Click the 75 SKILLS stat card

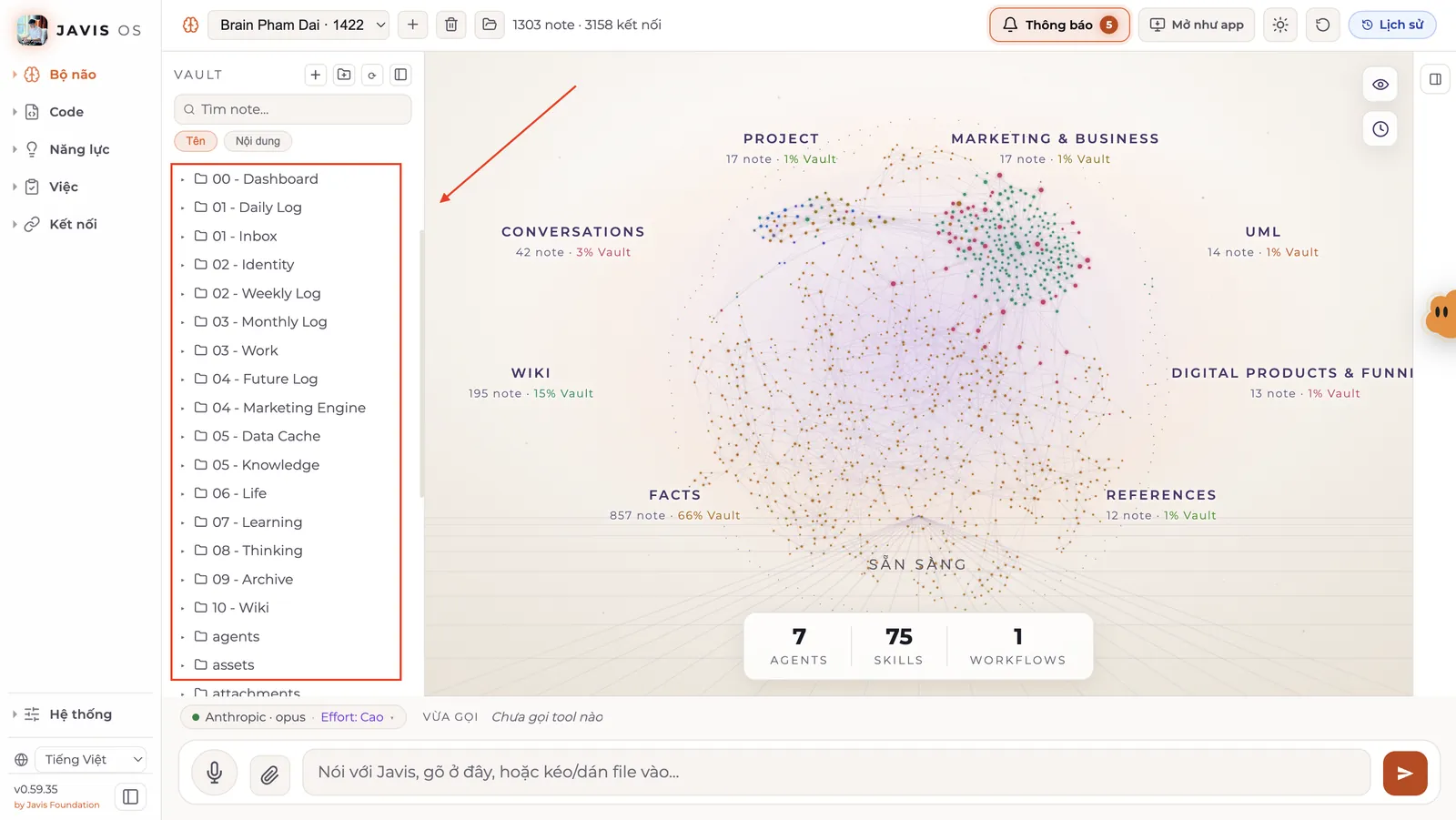coord(898,646)
